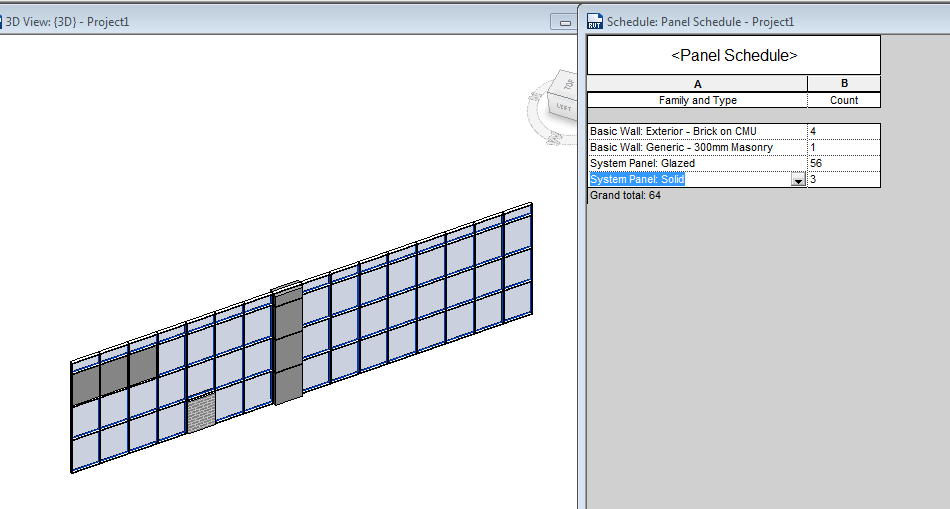This screenshot has height=509, width=950.
Task: Select the brick masonry panel in the curtain wall
Action: click(x=201, y=413)
